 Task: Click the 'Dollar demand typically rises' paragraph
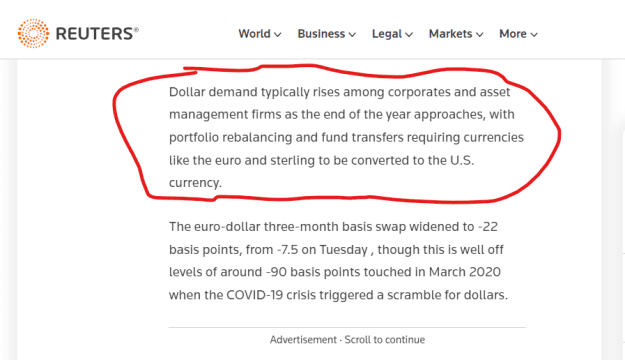(346, 137)
